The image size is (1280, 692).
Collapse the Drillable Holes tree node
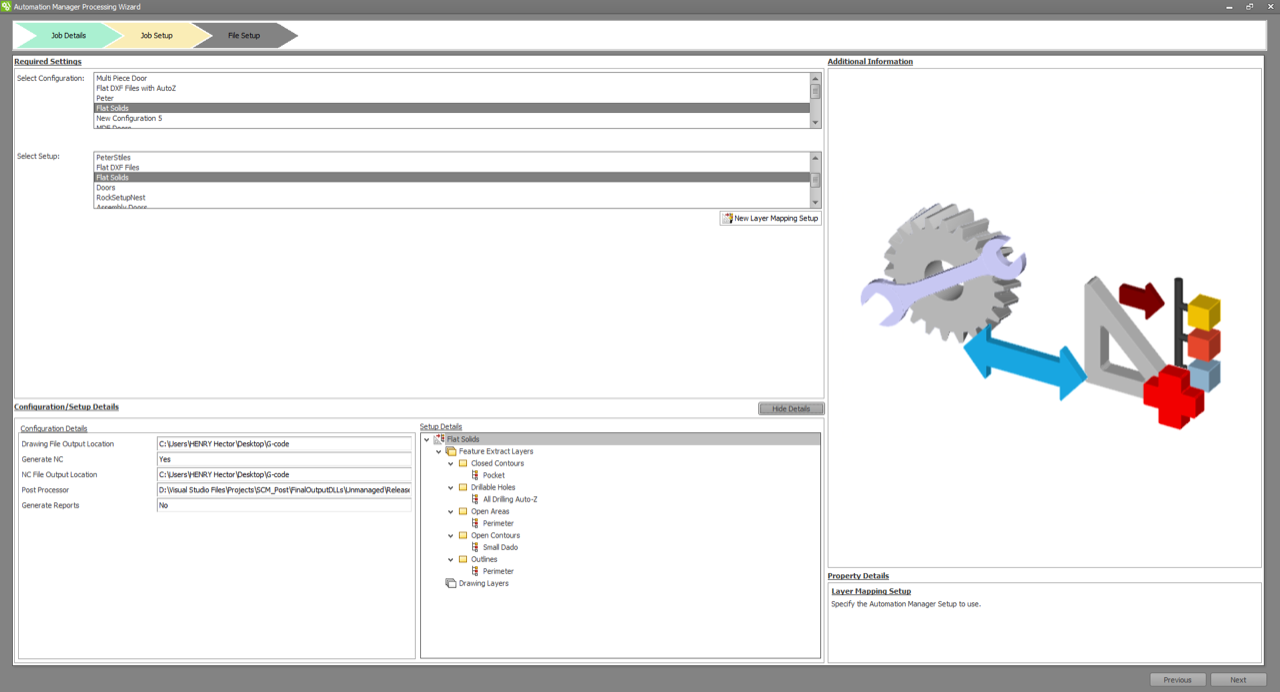coord(450,487)
